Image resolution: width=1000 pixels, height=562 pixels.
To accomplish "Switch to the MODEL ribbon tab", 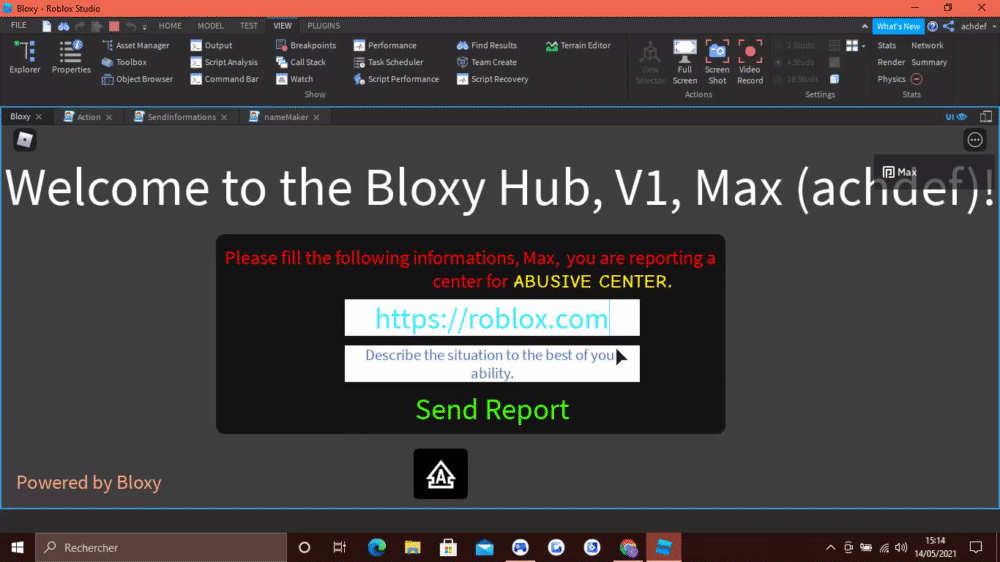I will pos(210,26).
